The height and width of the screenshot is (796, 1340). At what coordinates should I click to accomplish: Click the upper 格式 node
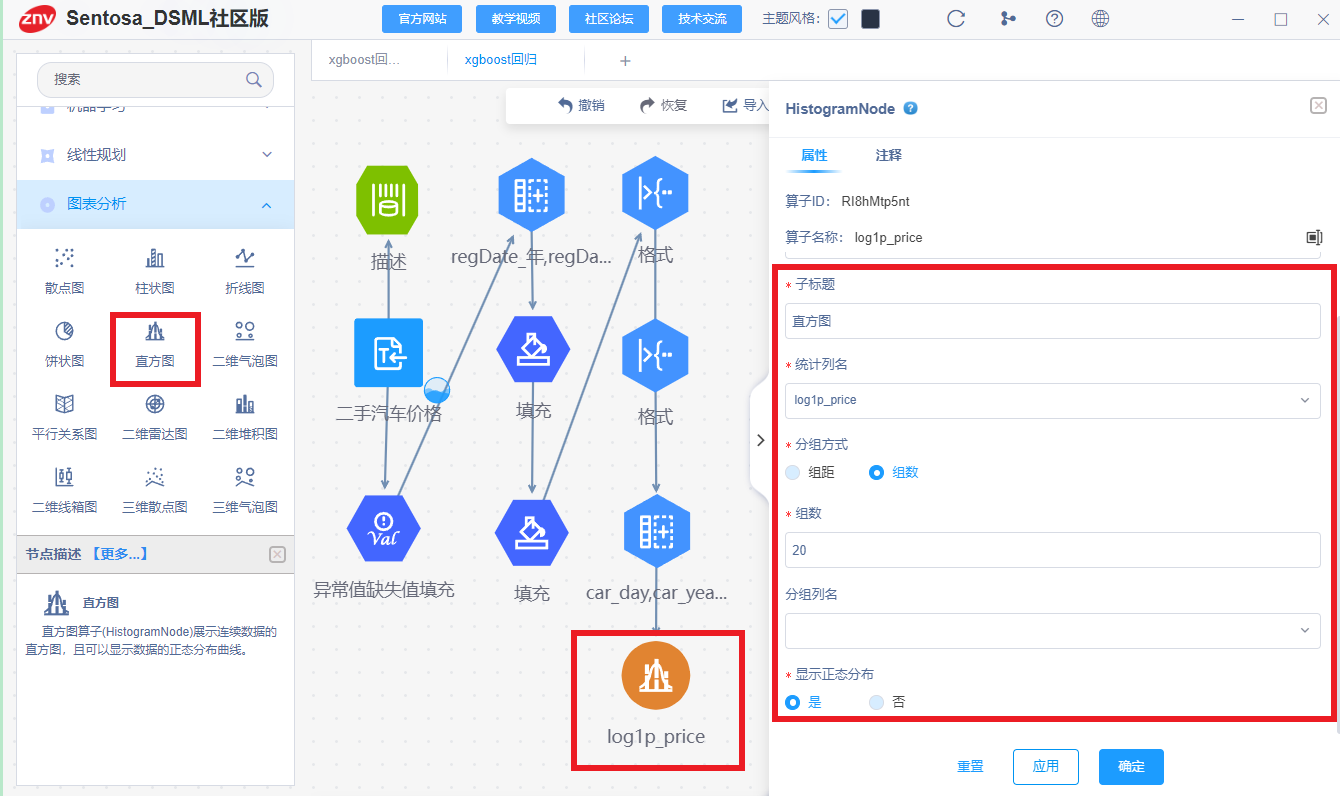click(x=655, y=195)
